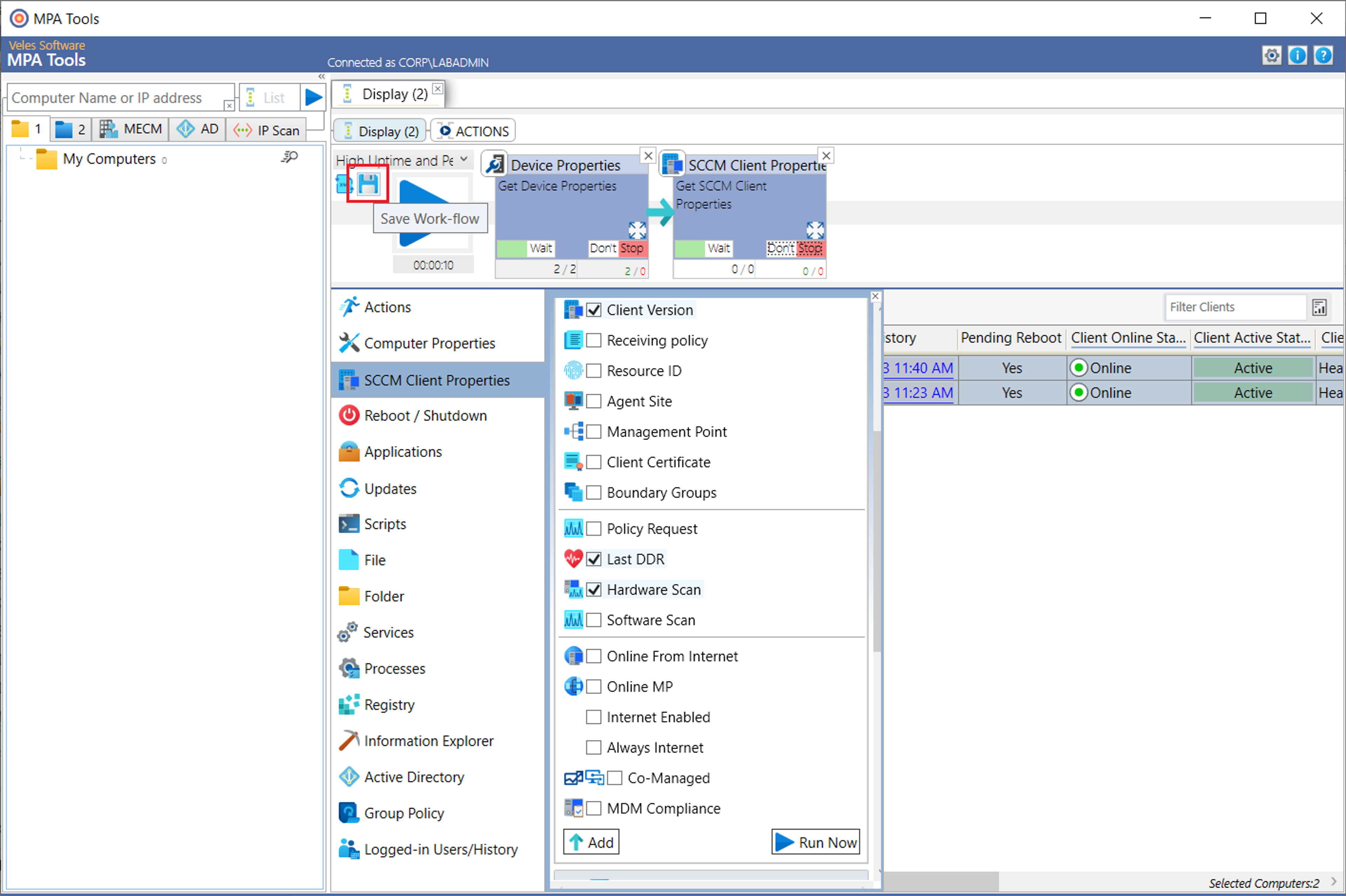Check the Boundary Groups checkbox
The height and width of the screenshot is (896, 1346).
click(593, 493)
